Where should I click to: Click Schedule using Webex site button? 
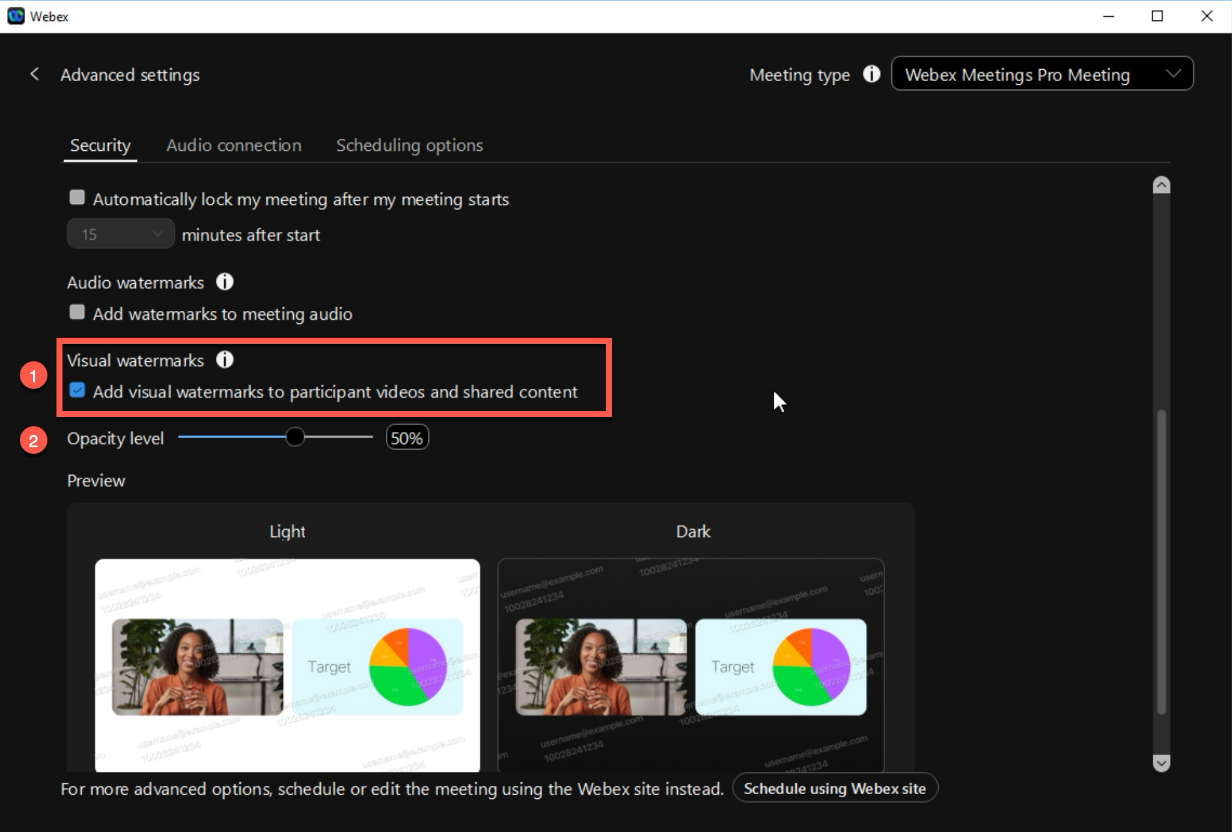click(x=835, y=788)
